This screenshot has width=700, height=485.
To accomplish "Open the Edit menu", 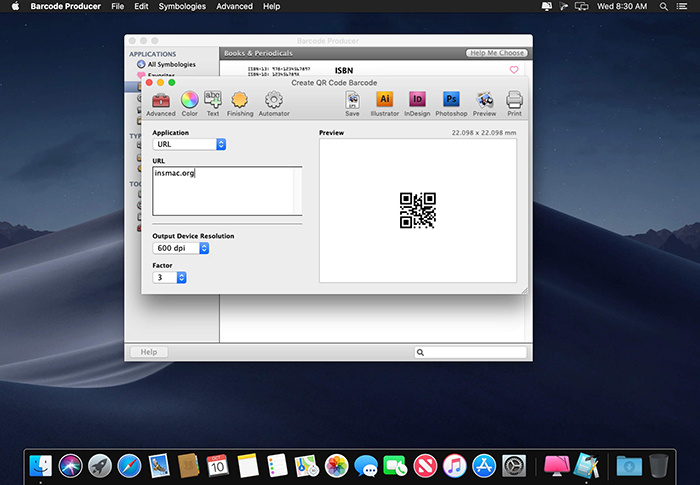I will point(141,6).
